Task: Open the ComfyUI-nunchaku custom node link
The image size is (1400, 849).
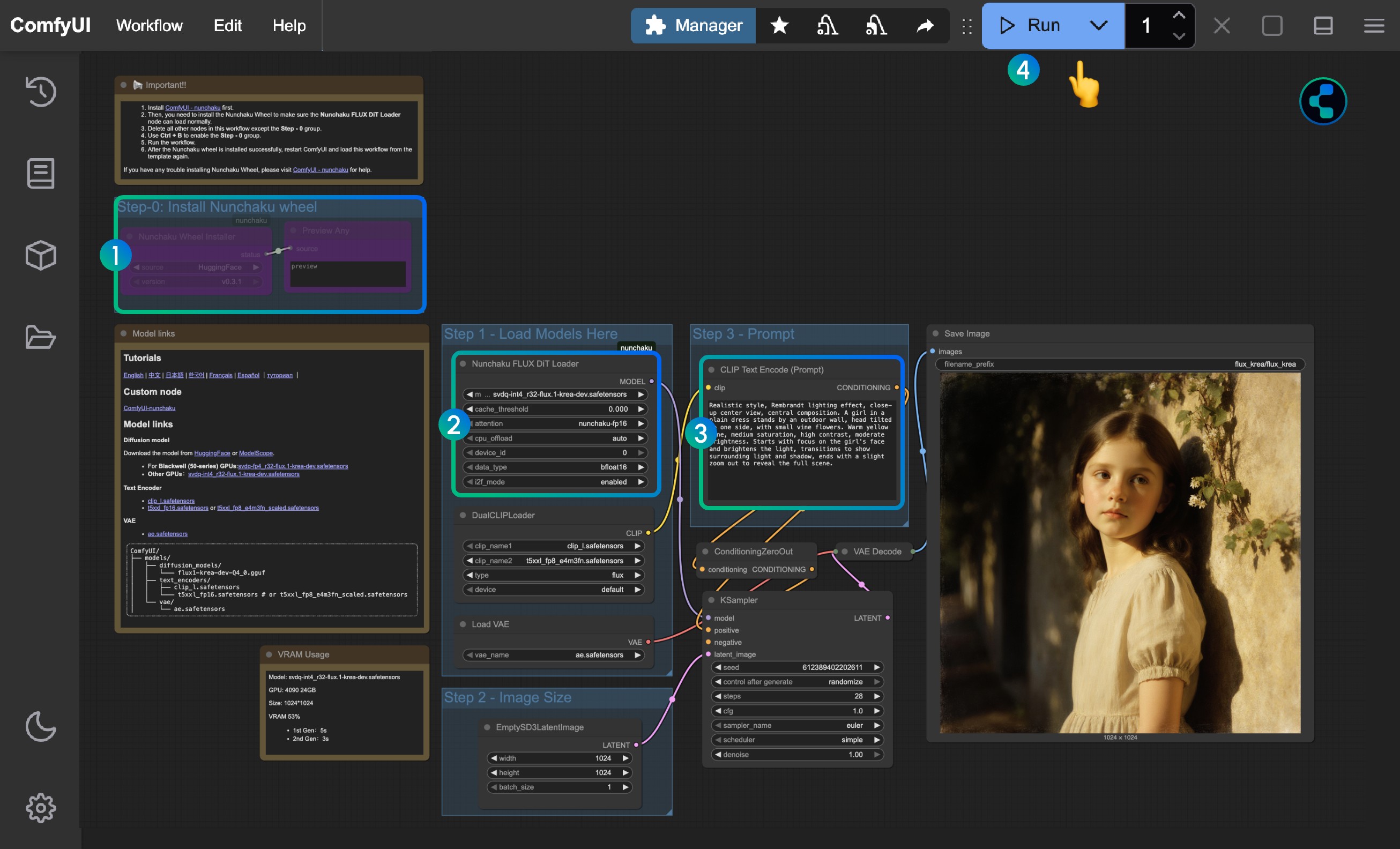Action: tap(150, 407)
